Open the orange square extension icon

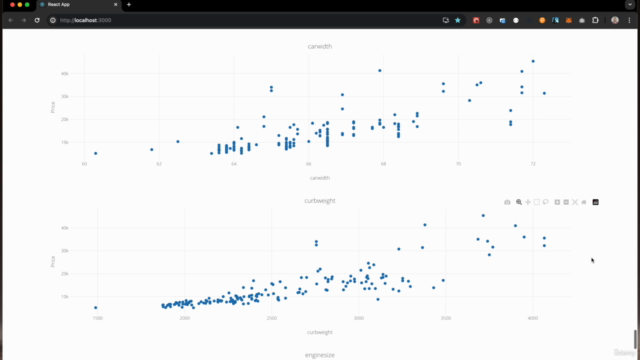click(569, 20)
